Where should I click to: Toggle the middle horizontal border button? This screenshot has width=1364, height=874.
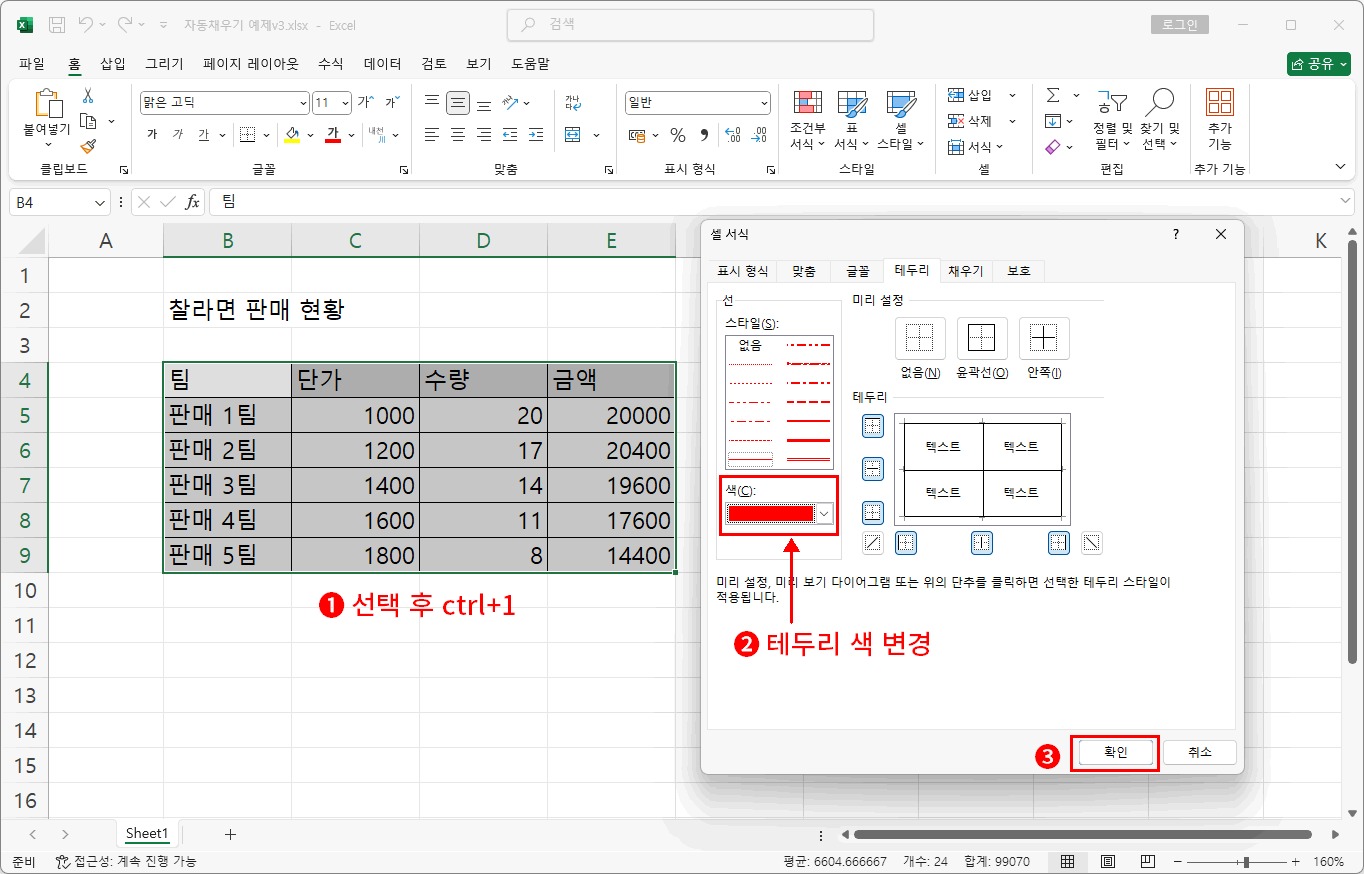tap(873, 469)
